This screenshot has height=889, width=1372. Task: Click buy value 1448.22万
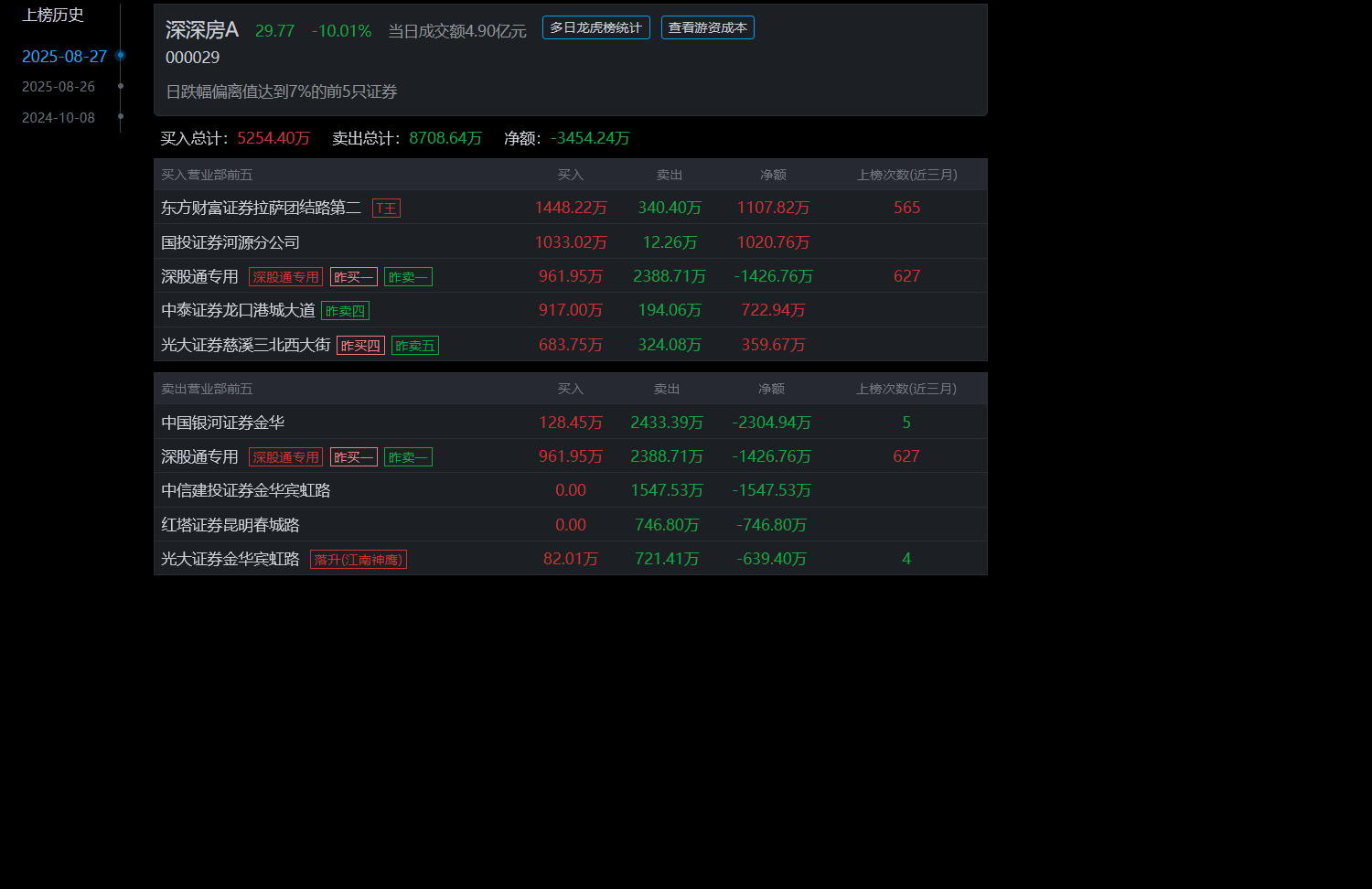pos(571,208)
